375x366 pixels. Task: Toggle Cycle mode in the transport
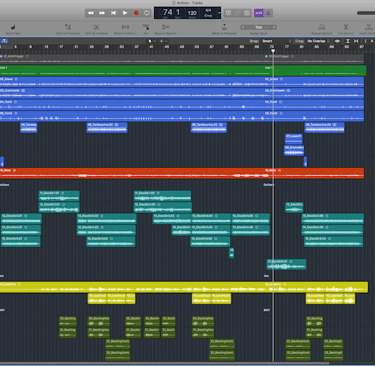pyautogui.click(x=147, y=13)
